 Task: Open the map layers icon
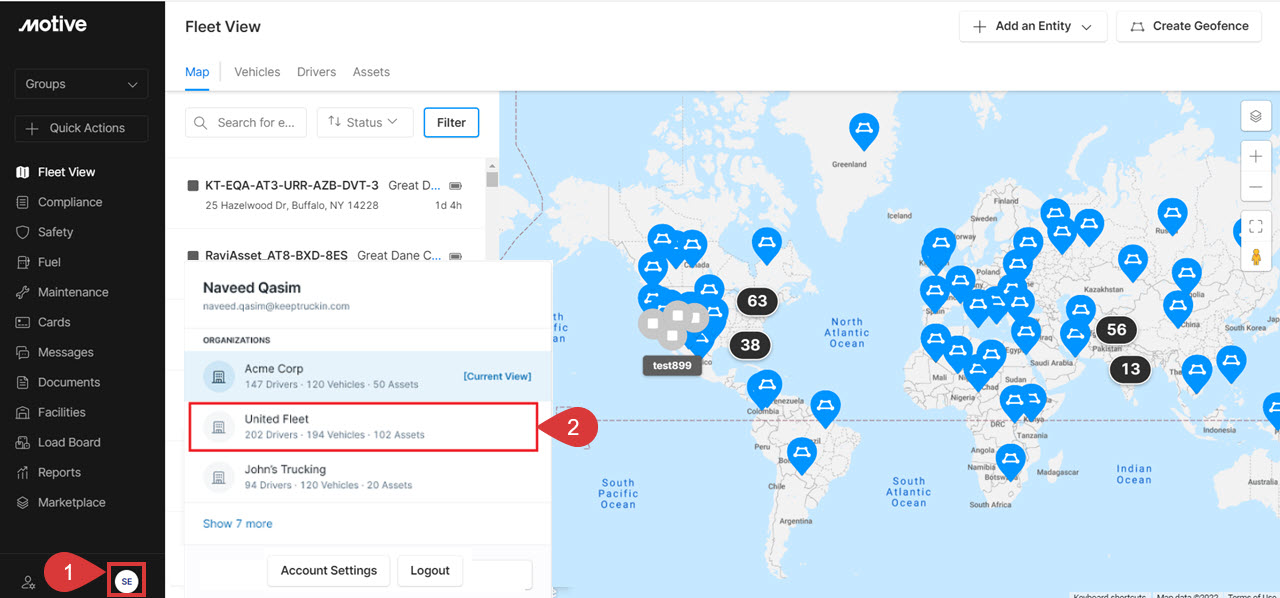click(1256, 117)
